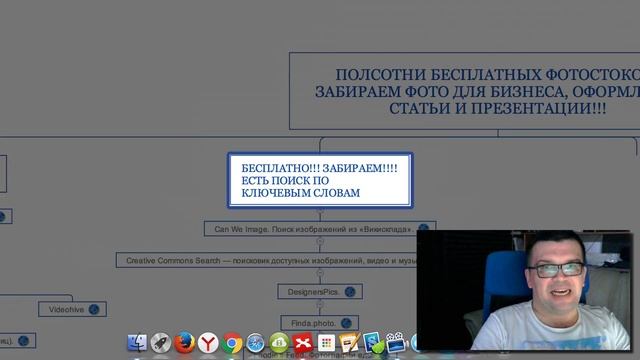This screenshot has width=640, height=360.
Task: Select the БЕСПЛАТНО!!! ЗАБИРАЕМ!!!! highlighted node
Action: point(320,180)
